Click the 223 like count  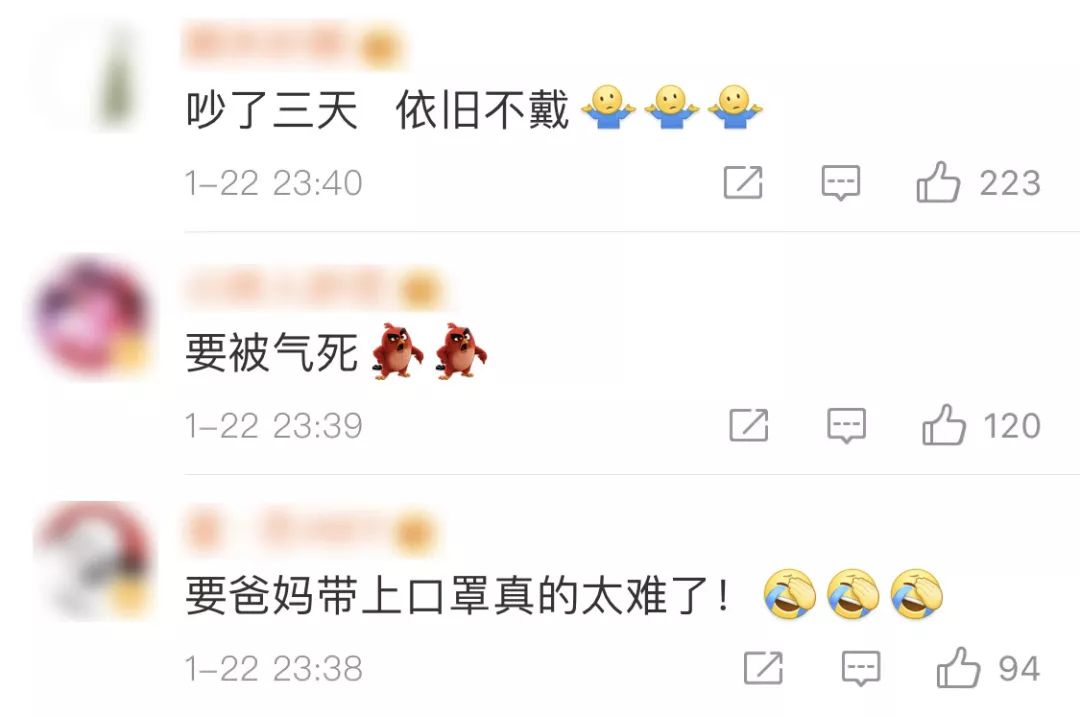click(1010, 183)
